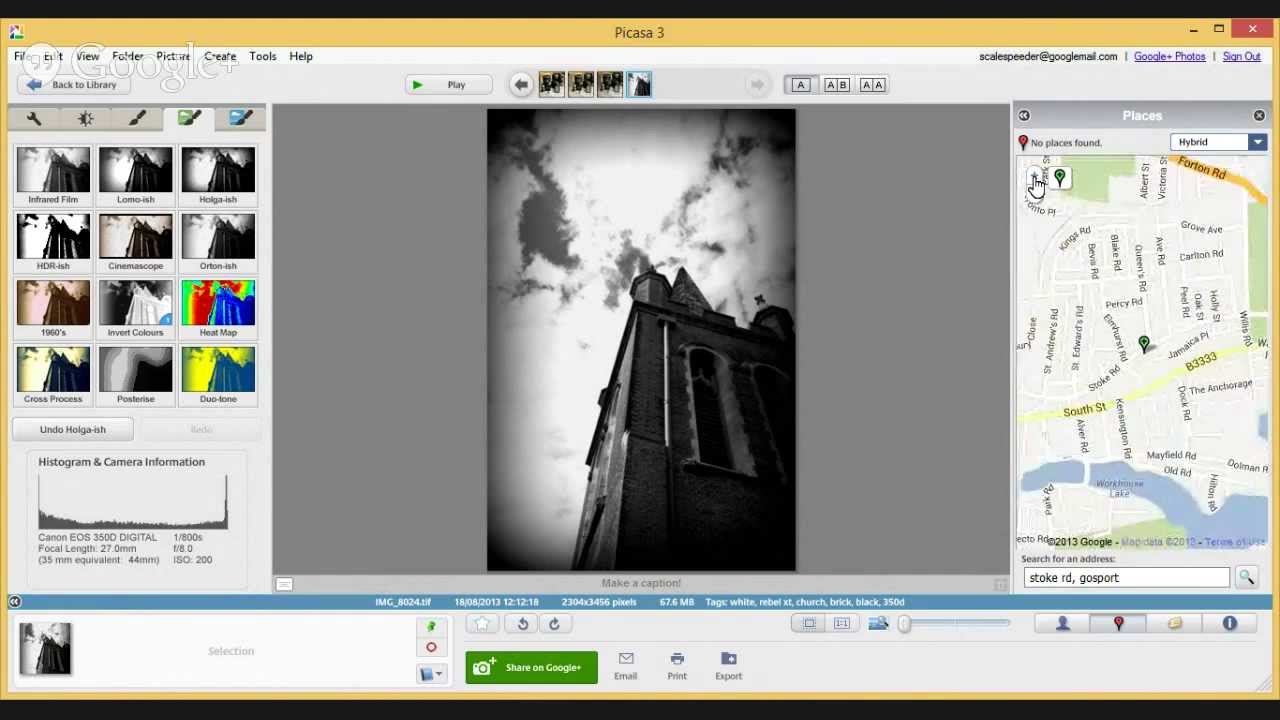
Task: Click the Sign Out link
Action: [x=1241, y=56]
